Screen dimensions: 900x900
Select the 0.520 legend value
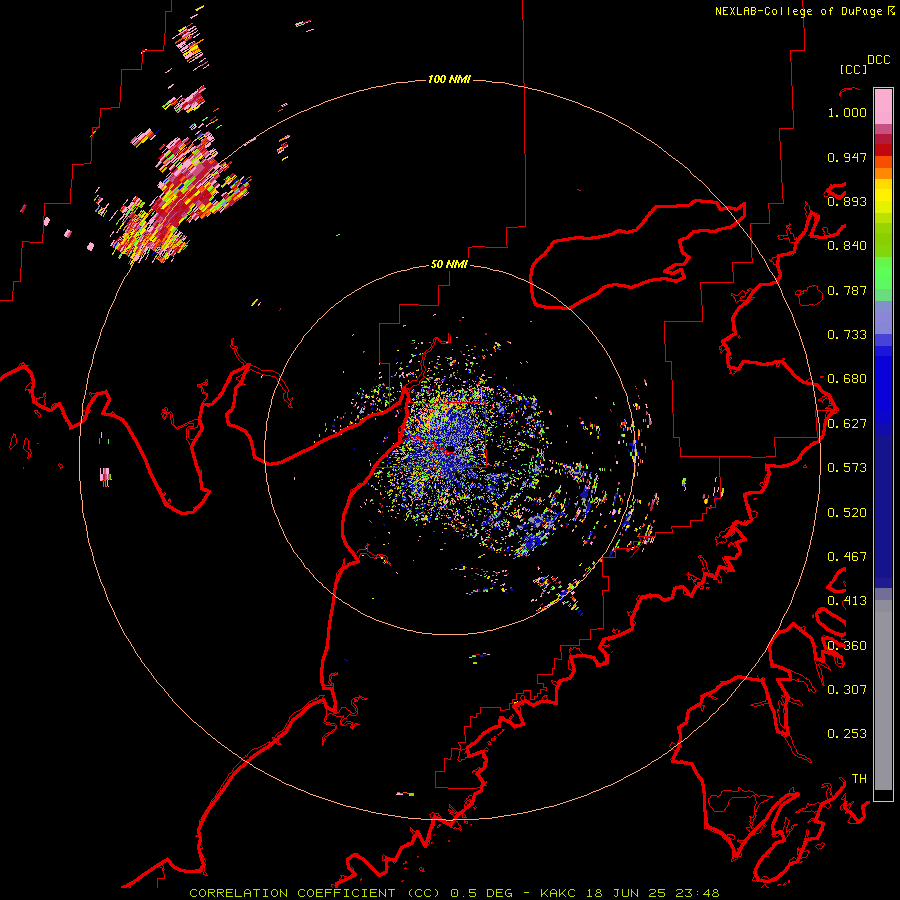click(847, 513)
